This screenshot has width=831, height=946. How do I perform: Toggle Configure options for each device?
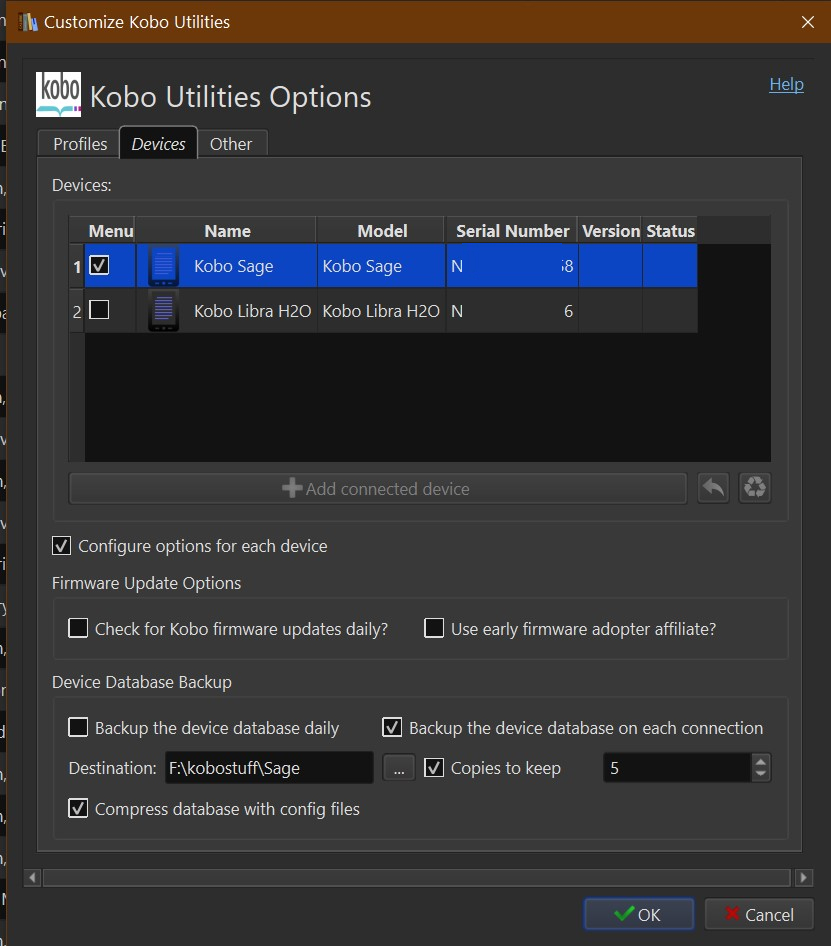62,546
